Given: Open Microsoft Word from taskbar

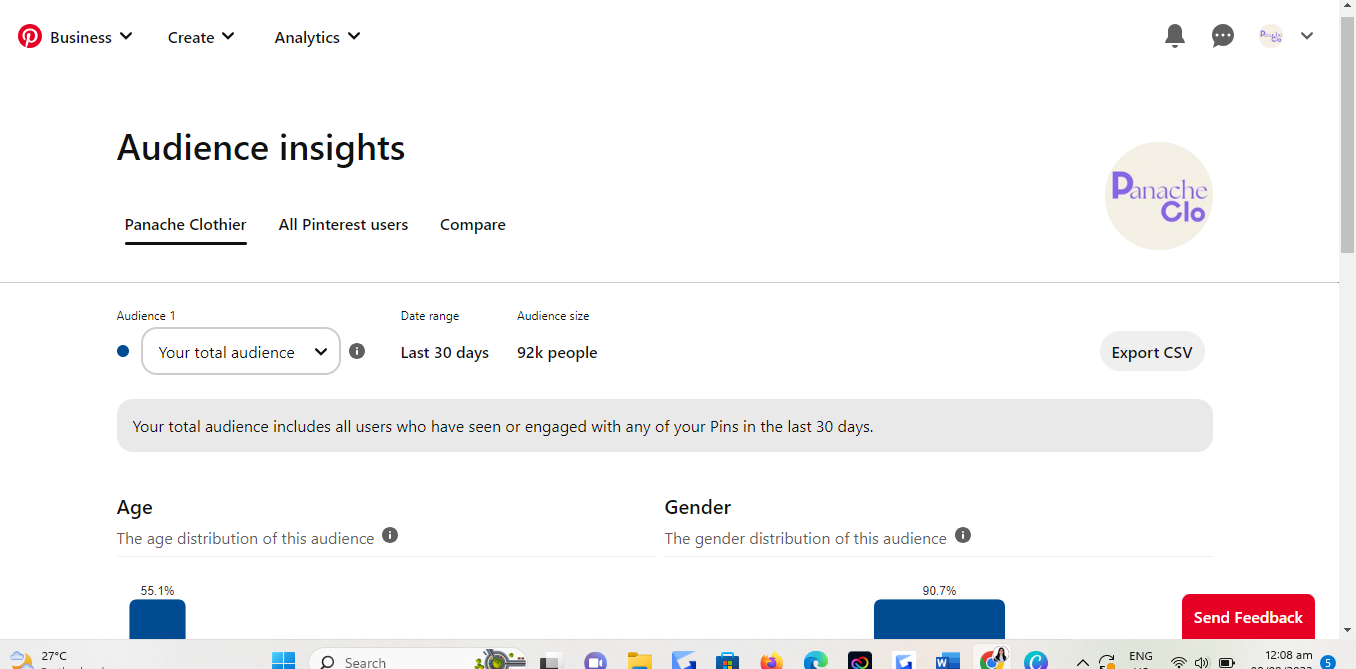Looking at the screenshot, I should [x=947, y=661].
